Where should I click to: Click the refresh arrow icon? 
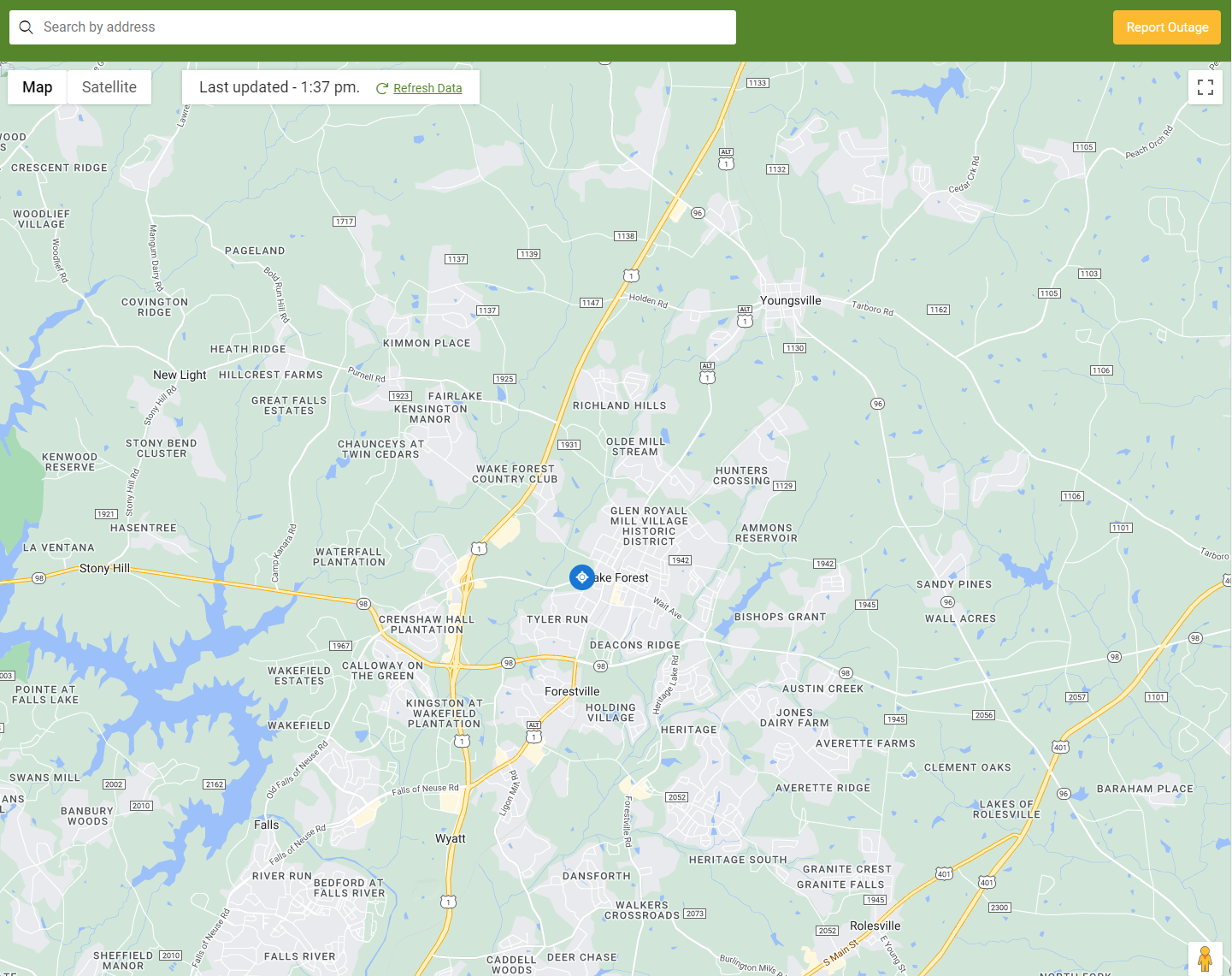tap(382, 88)
